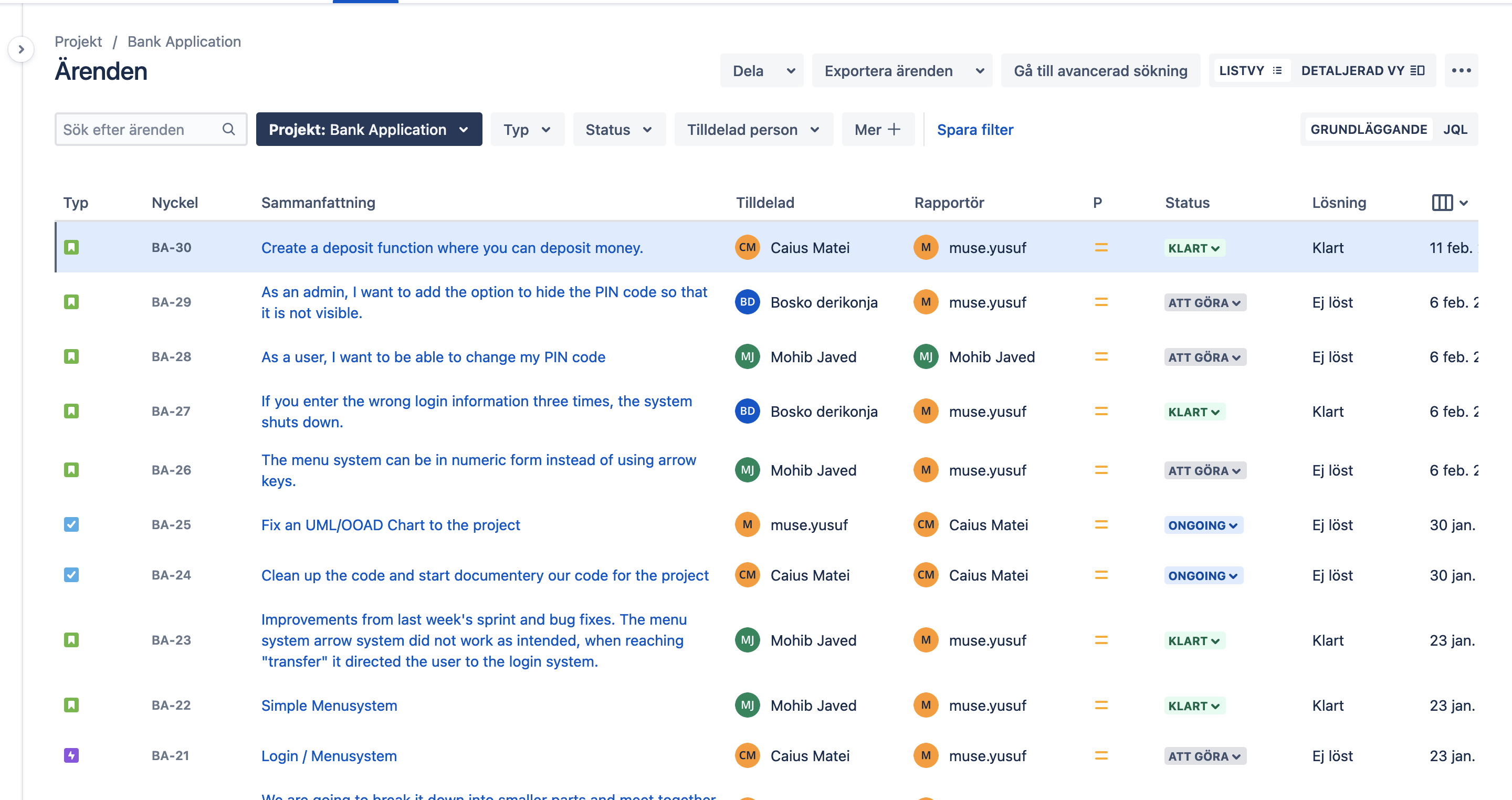Click the story type icon for BA-30
The height and width of the screenshot is (800, 1512).
(x=71, y=247)
